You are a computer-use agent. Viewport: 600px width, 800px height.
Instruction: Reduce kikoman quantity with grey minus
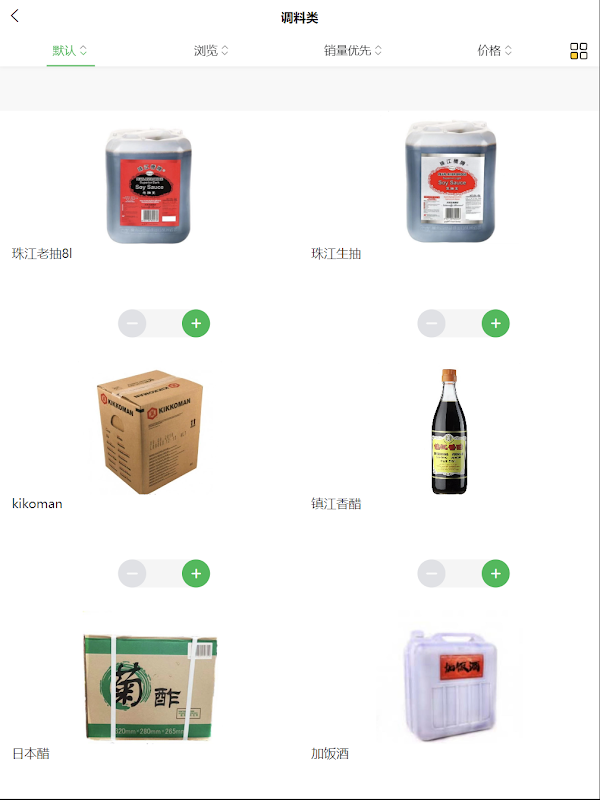(132, 573)
